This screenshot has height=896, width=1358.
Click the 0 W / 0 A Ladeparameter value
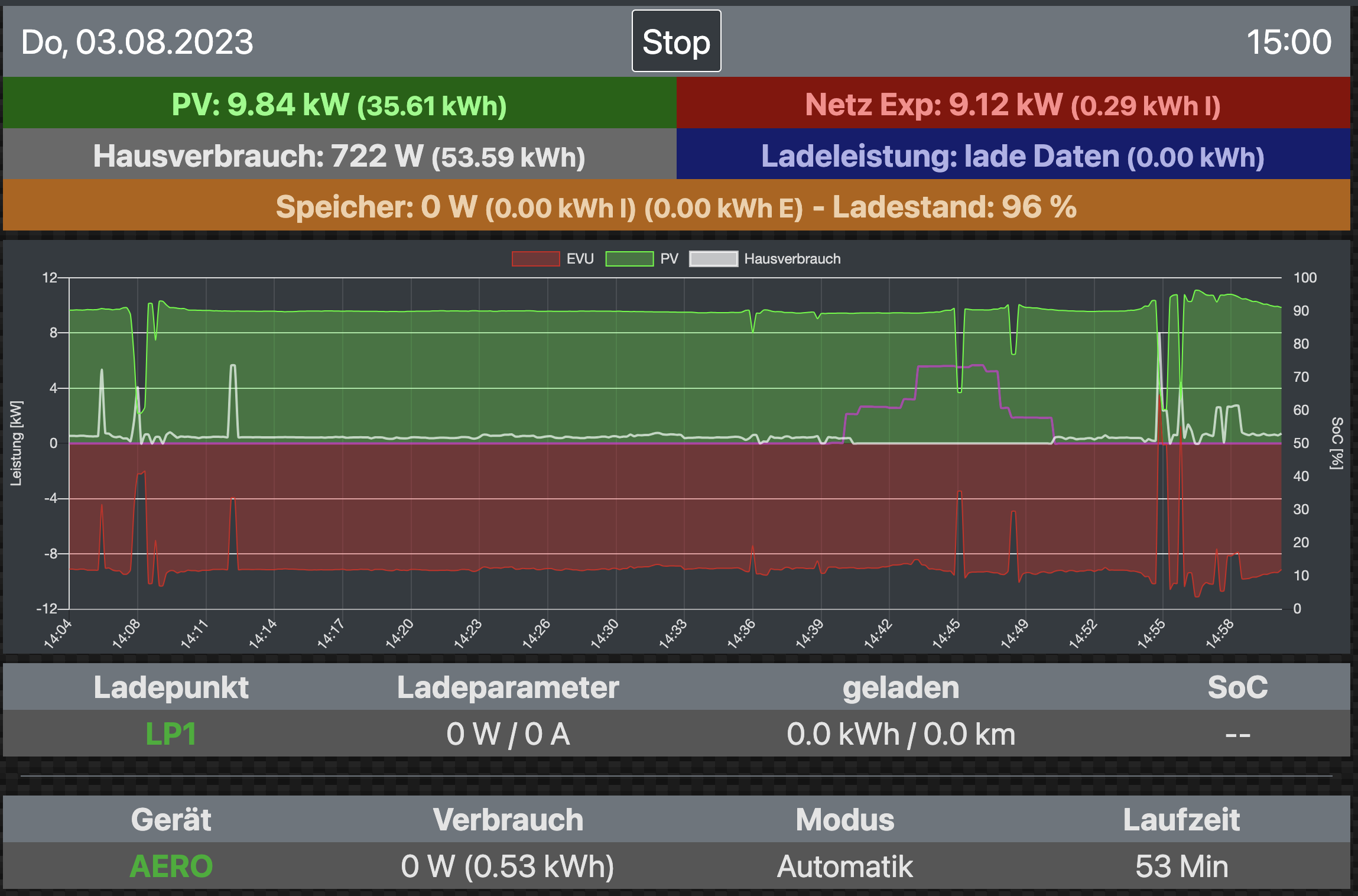(x=508, y=734)
